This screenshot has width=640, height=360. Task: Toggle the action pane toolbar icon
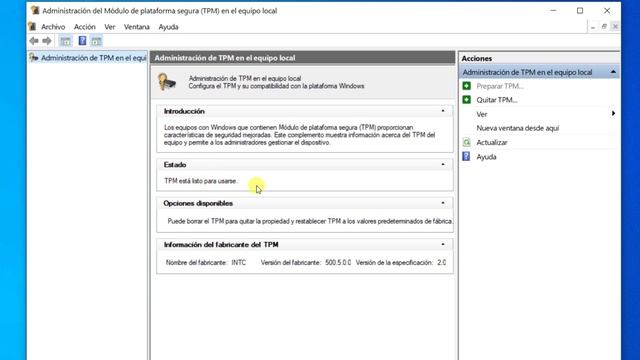point(96,41)
